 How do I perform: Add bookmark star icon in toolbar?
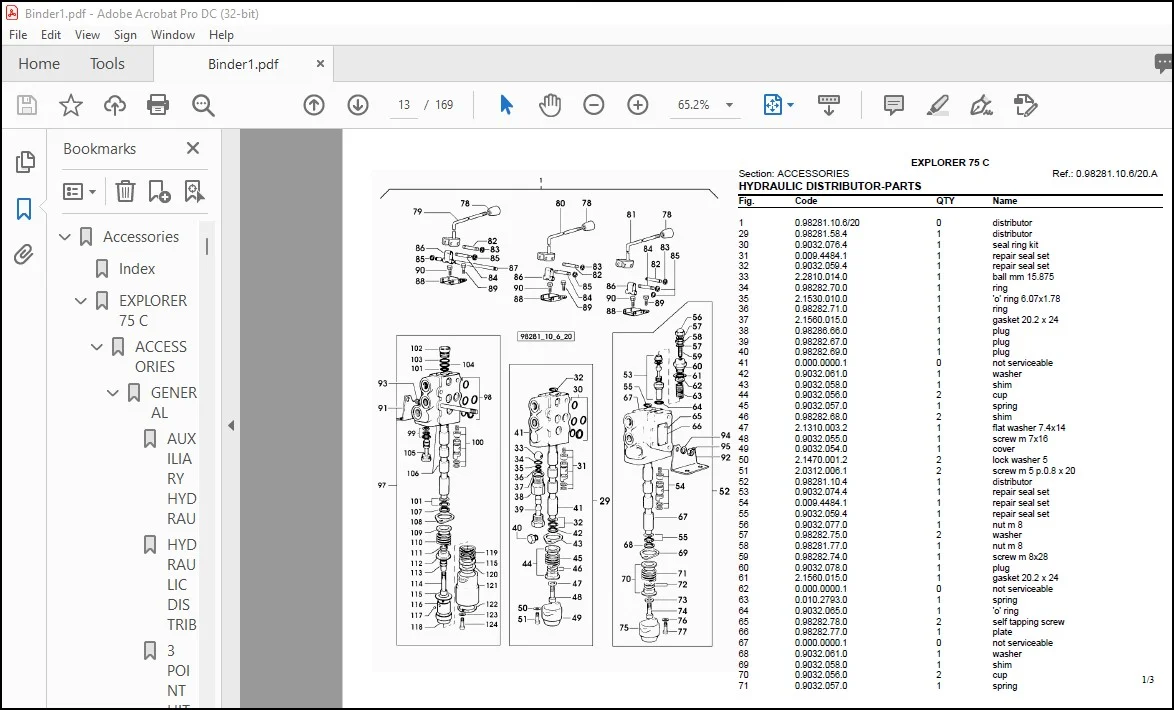point(70,105)
